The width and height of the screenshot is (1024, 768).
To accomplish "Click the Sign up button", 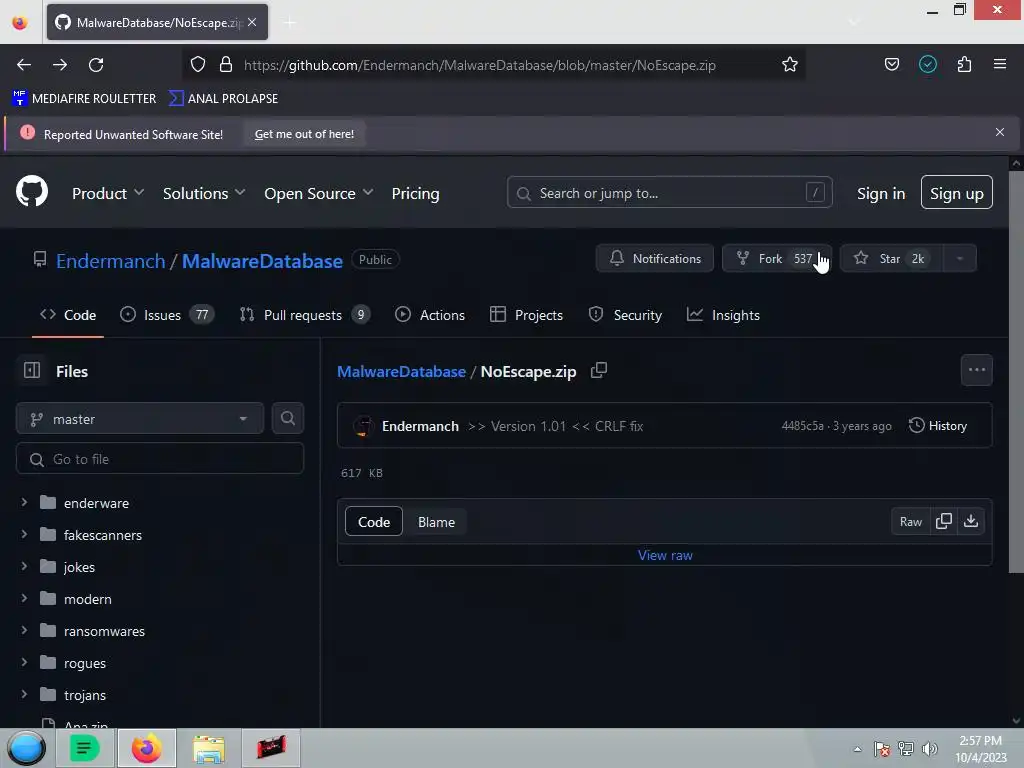I will click(956, 193).
